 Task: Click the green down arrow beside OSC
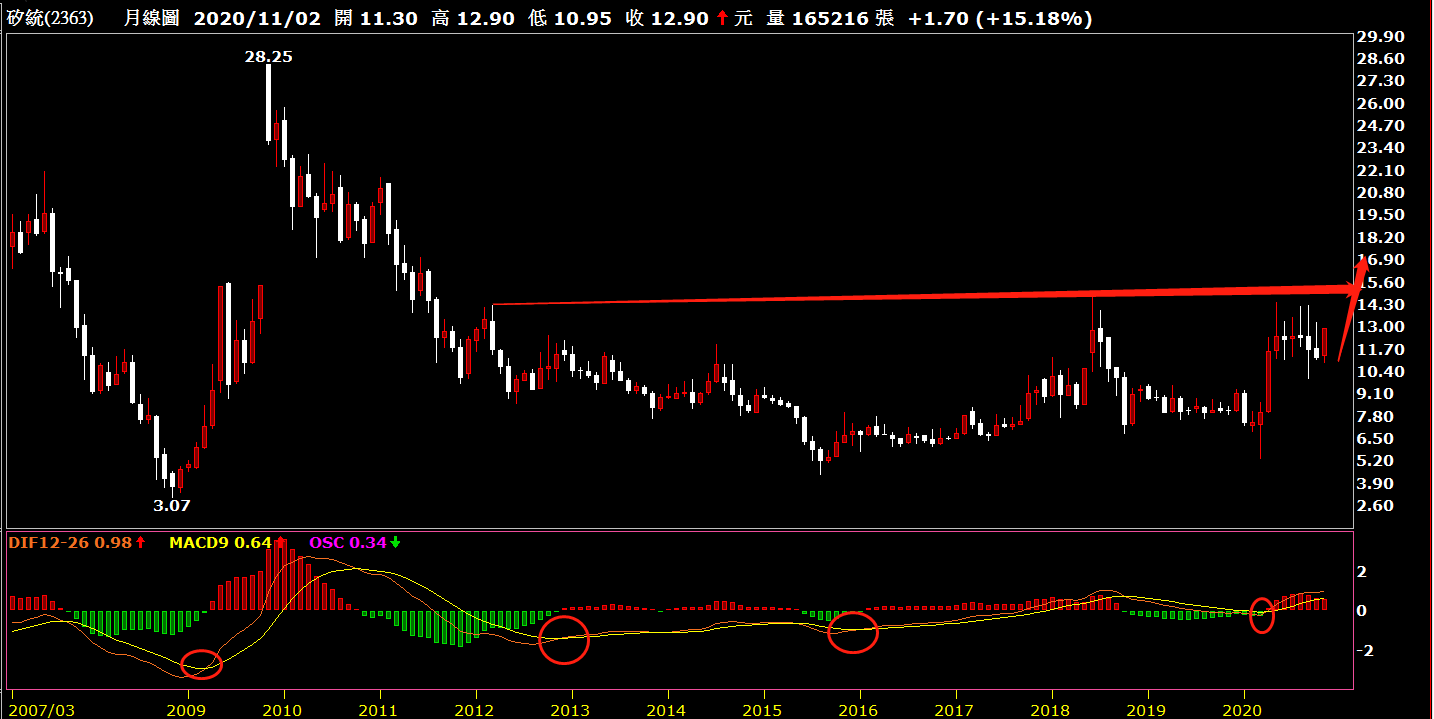(395, 542)
